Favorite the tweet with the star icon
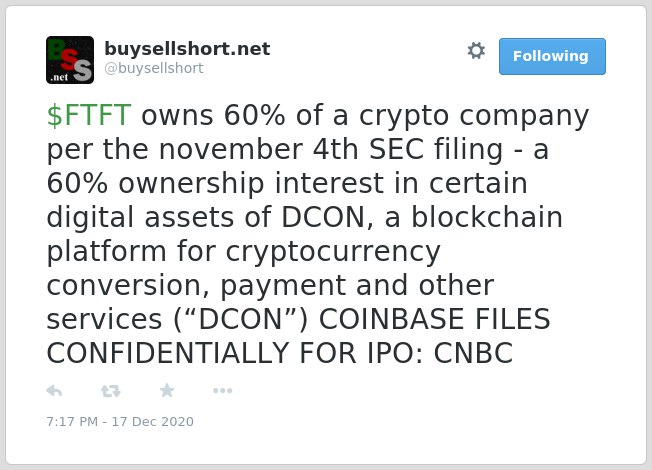652x470 pixels. (167, 390)
